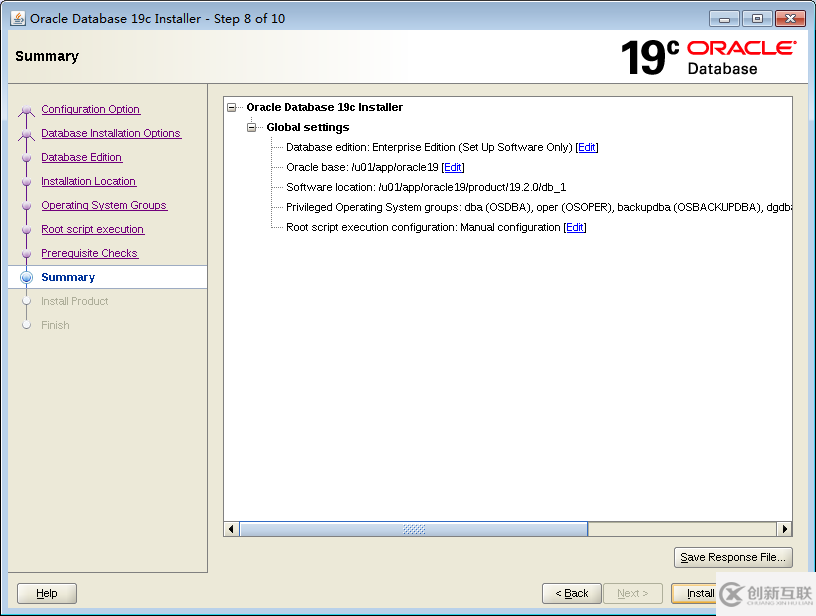Close the installer window
Image resolution: width=816 pixels, height=616 pixels.
[790, 19]
